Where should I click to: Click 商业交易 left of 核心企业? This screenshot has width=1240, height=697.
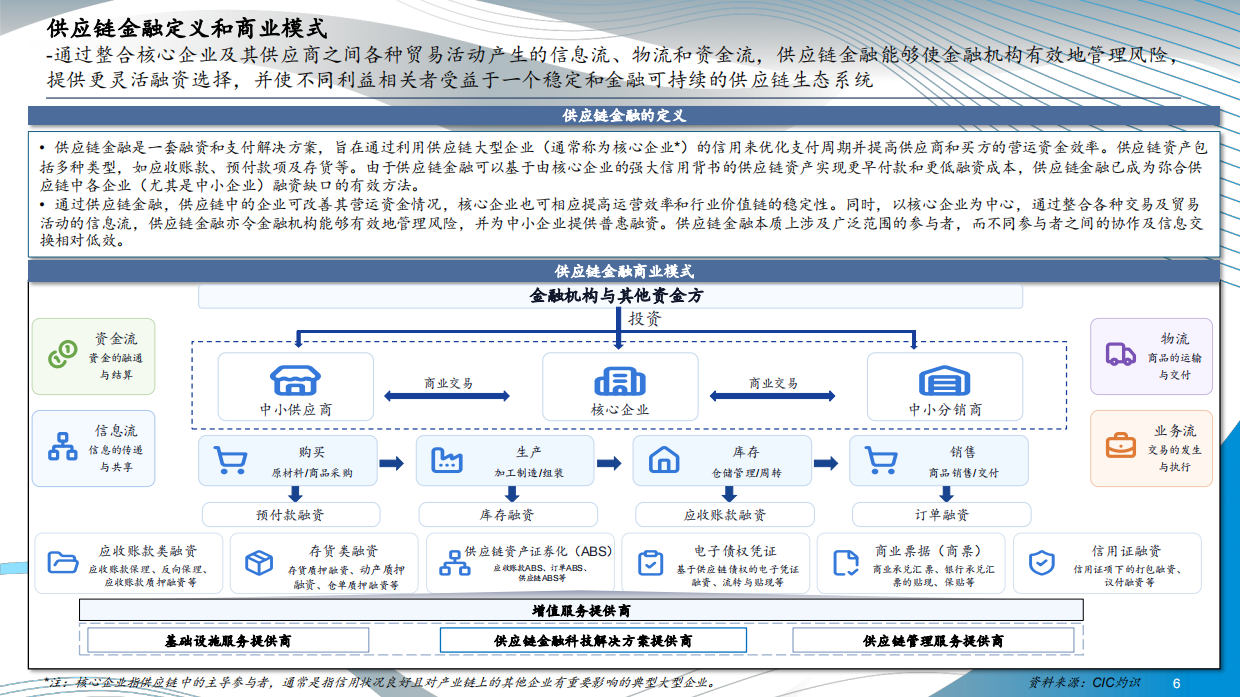point(448,383)
